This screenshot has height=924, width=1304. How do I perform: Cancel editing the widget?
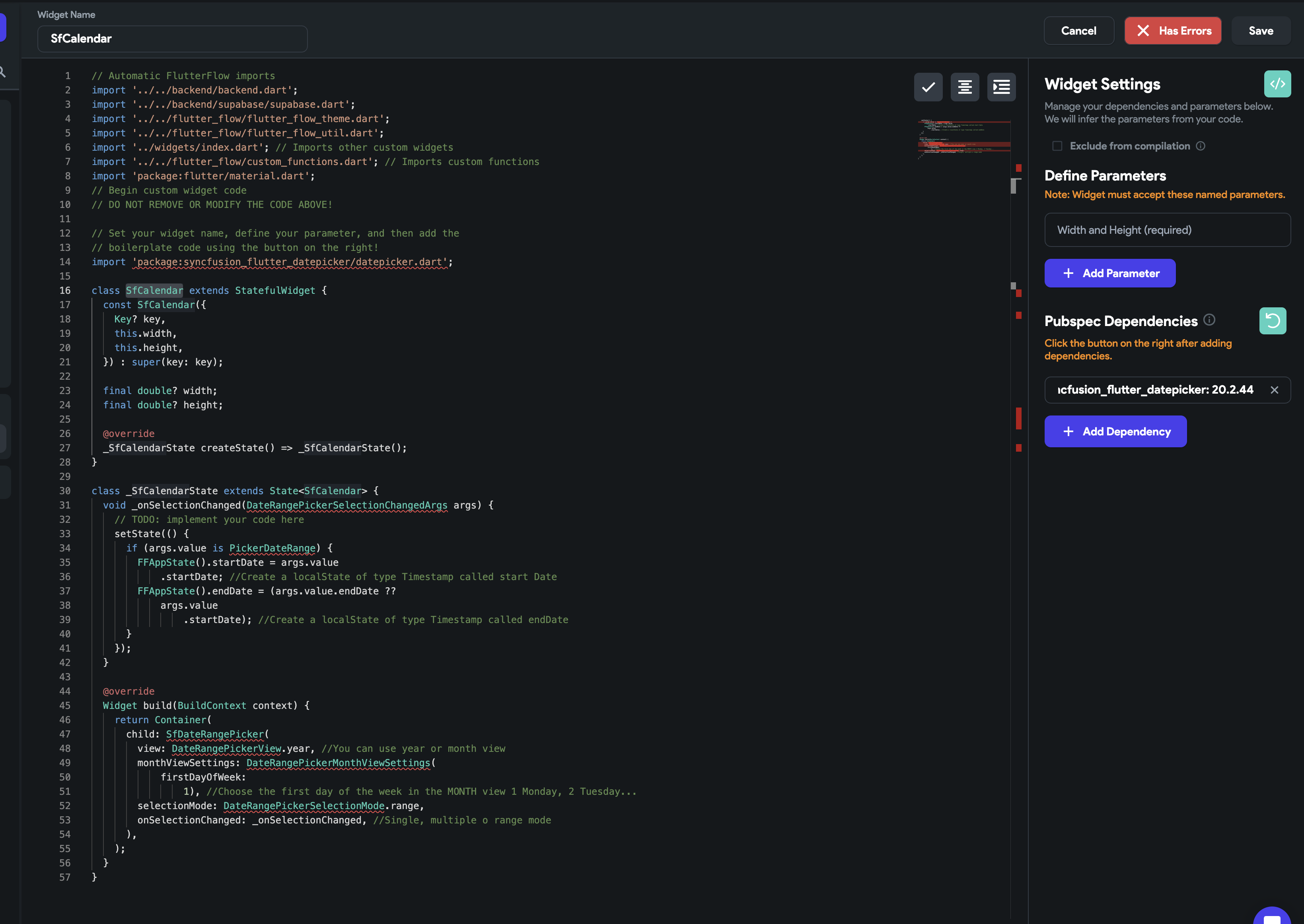coord(1078,31)
